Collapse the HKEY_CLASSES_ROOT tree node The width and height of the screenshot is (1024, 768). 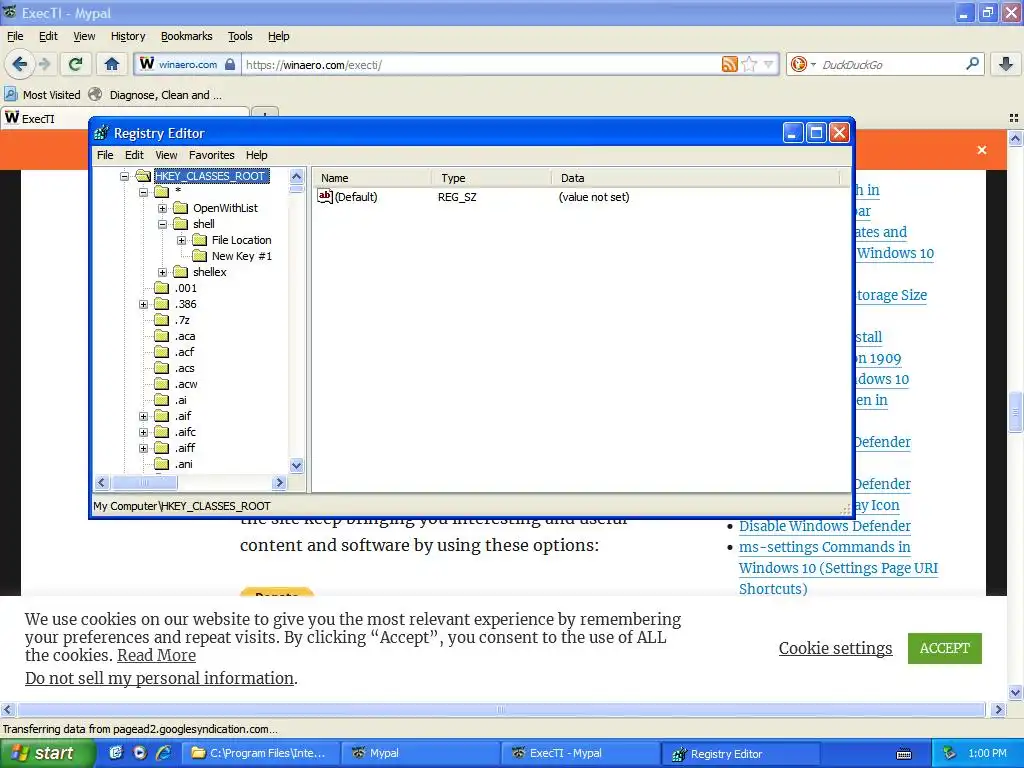click(x=124, y=176)
